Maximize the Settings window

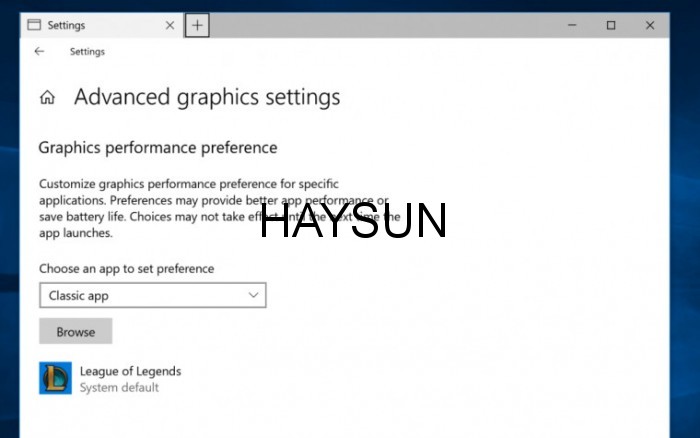611,25
